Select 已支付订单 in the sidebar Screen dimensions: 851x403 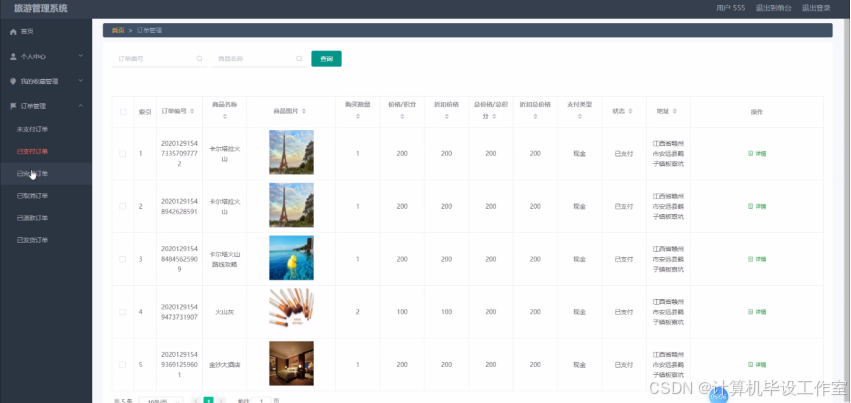(x=33, y=152)
